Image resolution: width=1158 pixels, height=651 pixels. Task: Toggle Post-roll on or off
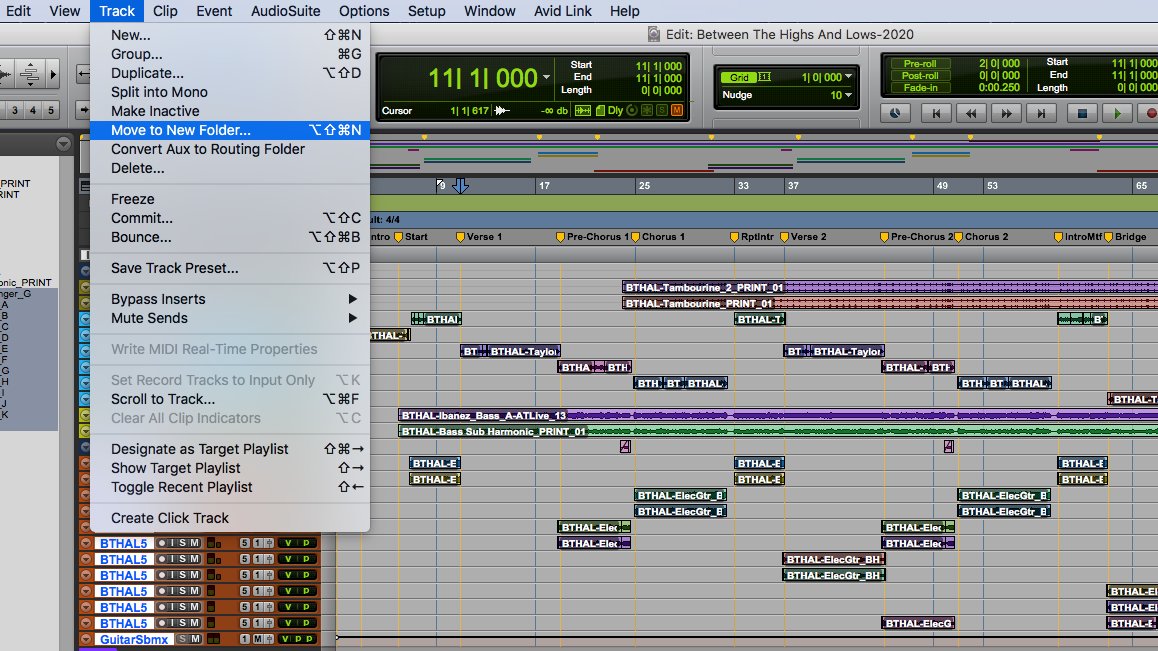pyautogui.click(x=919, y=75)
